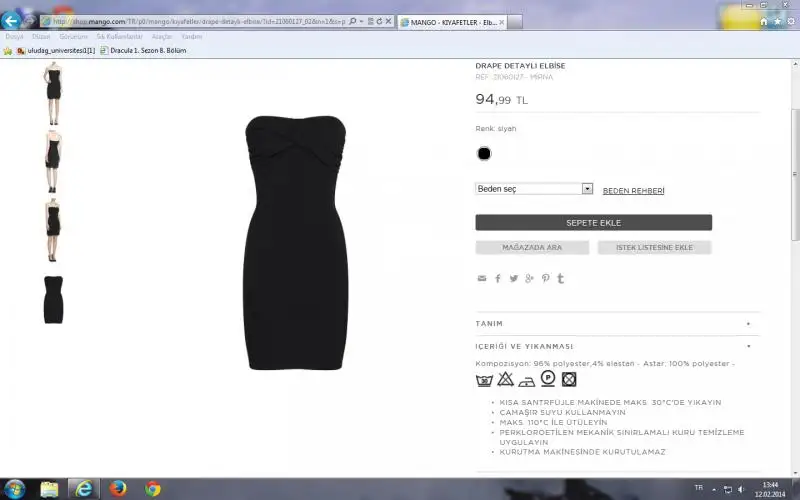Launch Firefox from the taskbar

[x=118, y=489]
